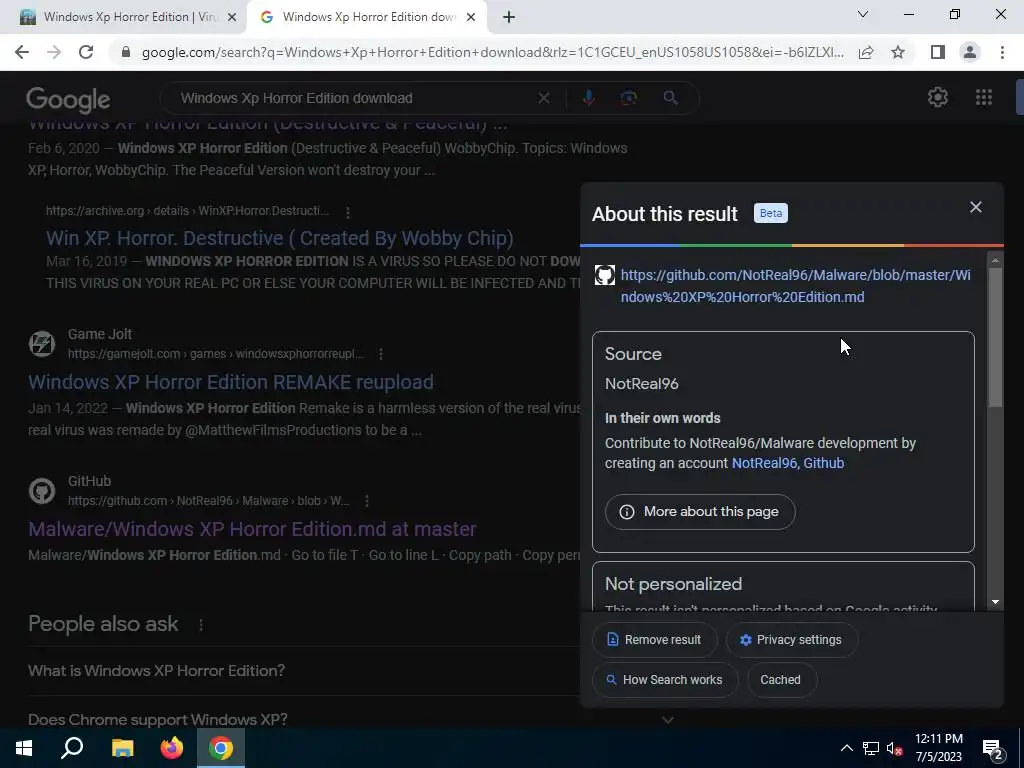Bookmark this page with the star icon
Screen dimensions: 1024x768
pos(898,52)
